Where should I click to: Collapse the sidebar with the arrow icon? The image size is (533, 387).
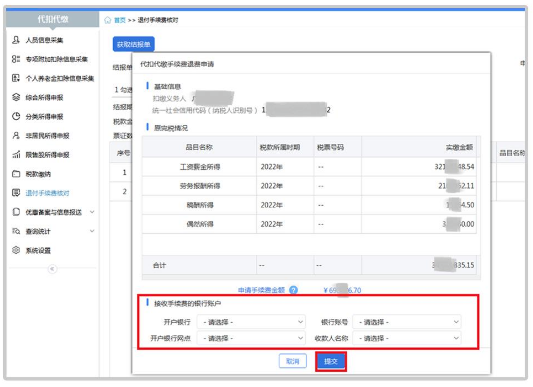(52, 269)
